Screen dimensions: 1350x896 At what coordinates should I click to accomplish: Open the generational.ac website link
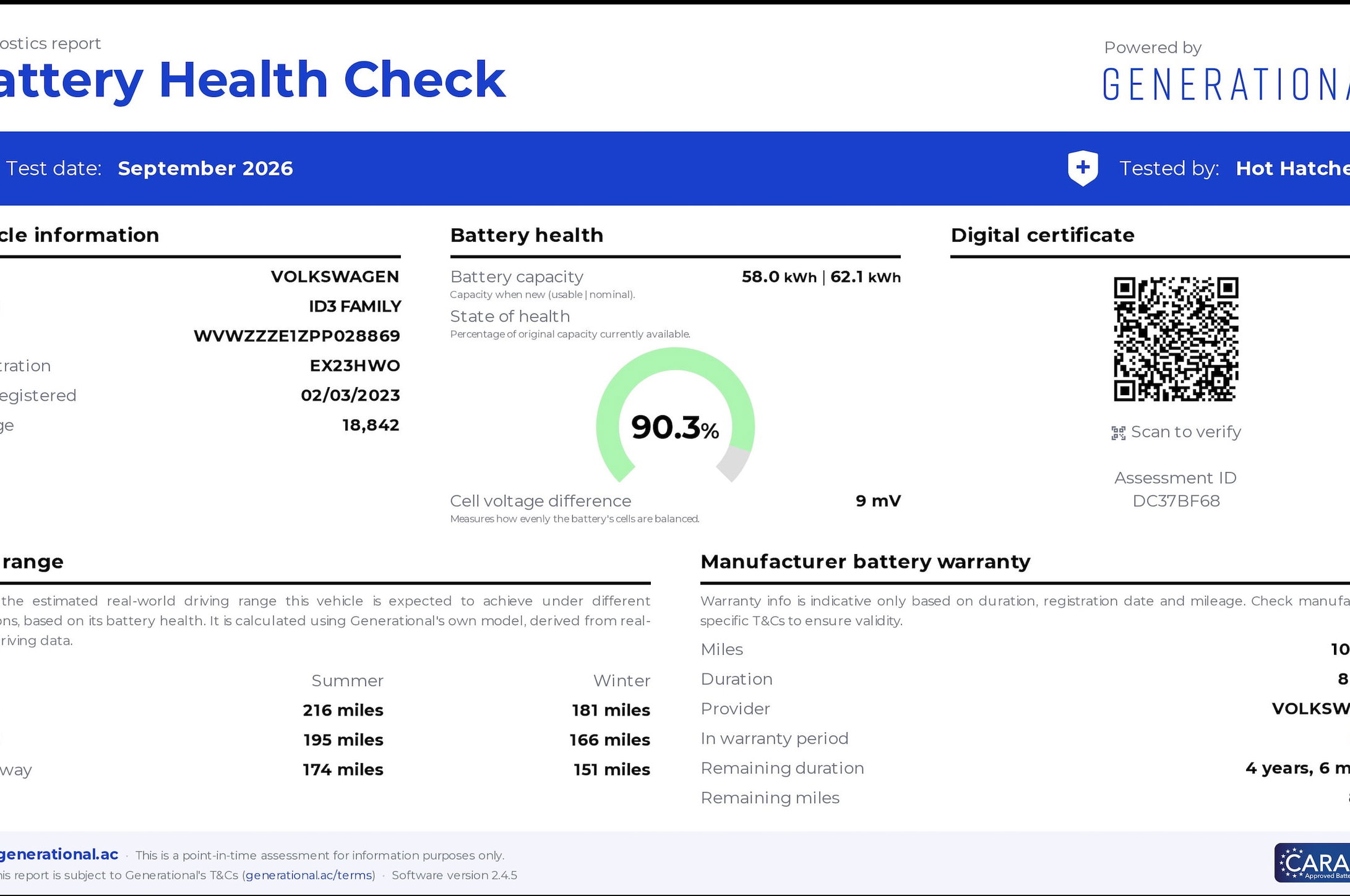click(59, 855)
